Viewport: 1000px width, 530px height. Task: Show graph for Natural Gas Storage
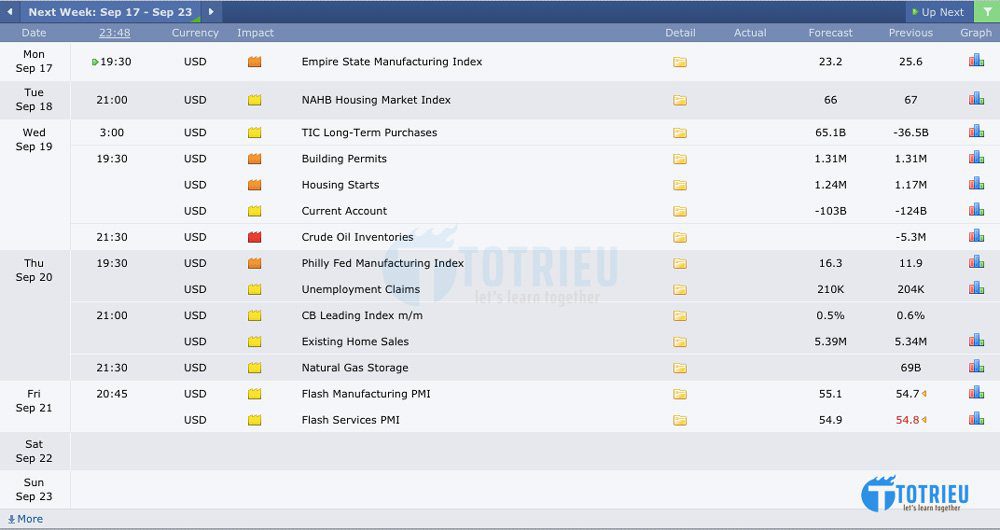[x=976, y=367]
